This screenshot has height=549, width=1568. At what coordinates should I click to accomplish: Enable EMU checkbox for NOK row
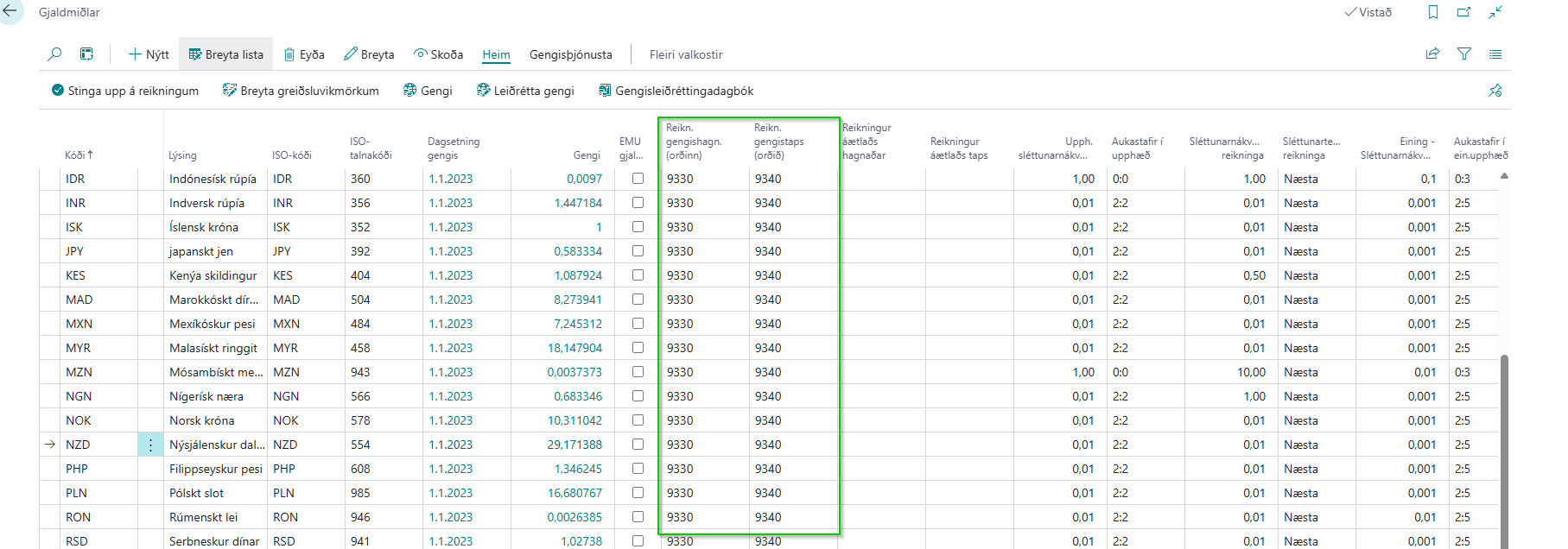click(638, 420)
